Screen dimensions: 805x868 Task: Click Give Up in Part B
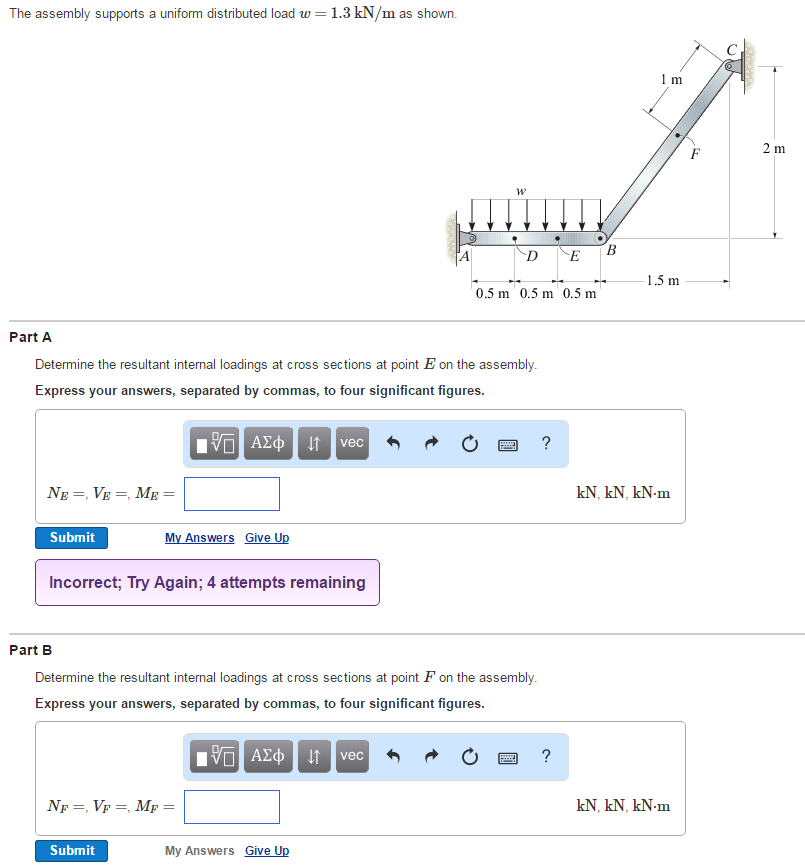[x=266, y=850]
